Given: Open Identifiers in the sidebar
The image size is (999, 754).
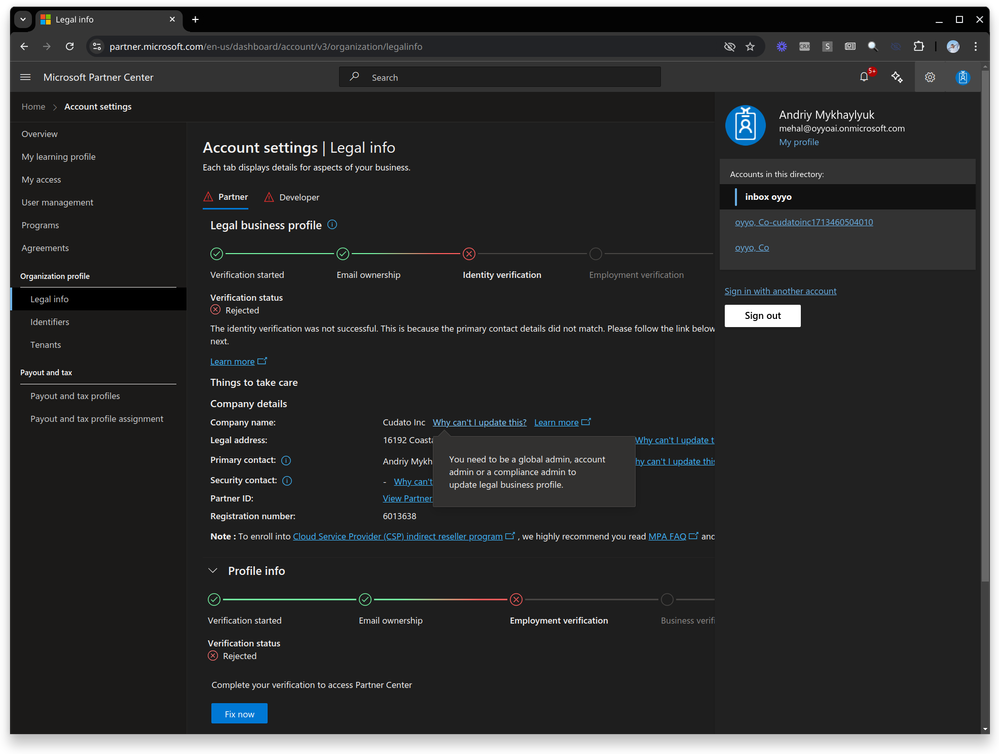Looking at the screenshot, I should [50, 322].
